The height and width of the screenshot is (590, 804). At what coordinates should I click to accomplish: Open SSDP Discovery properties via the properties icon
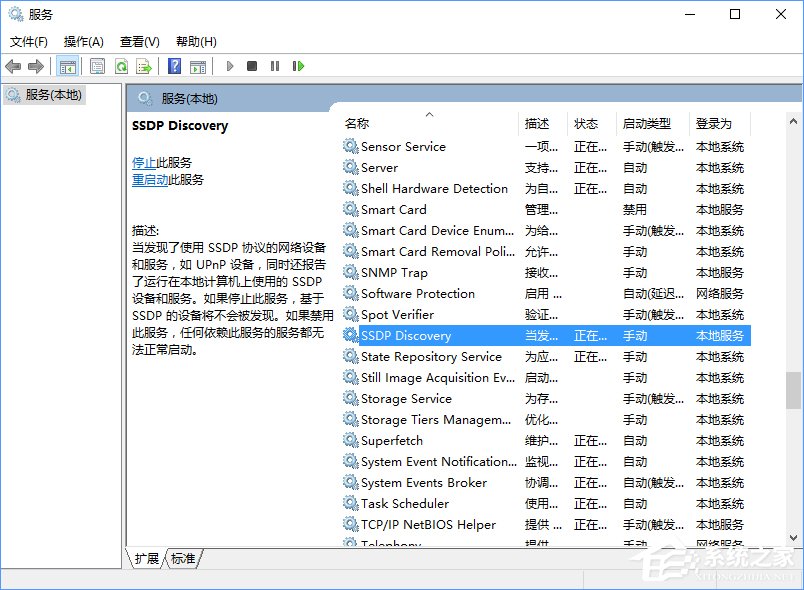click(96, 66)
